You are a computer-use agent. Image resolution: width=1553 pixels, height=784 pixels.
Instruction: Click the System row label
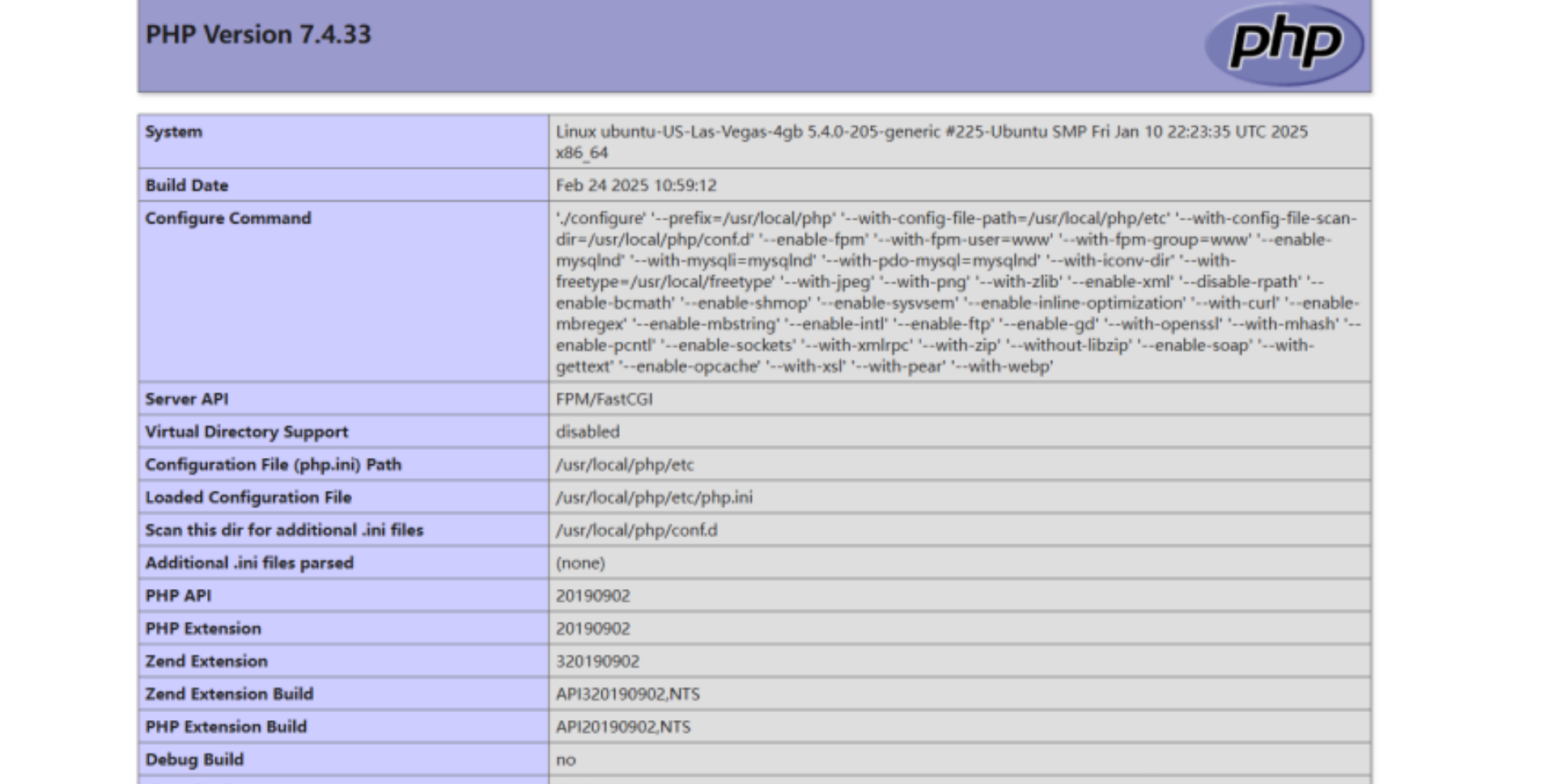point(174,132)
